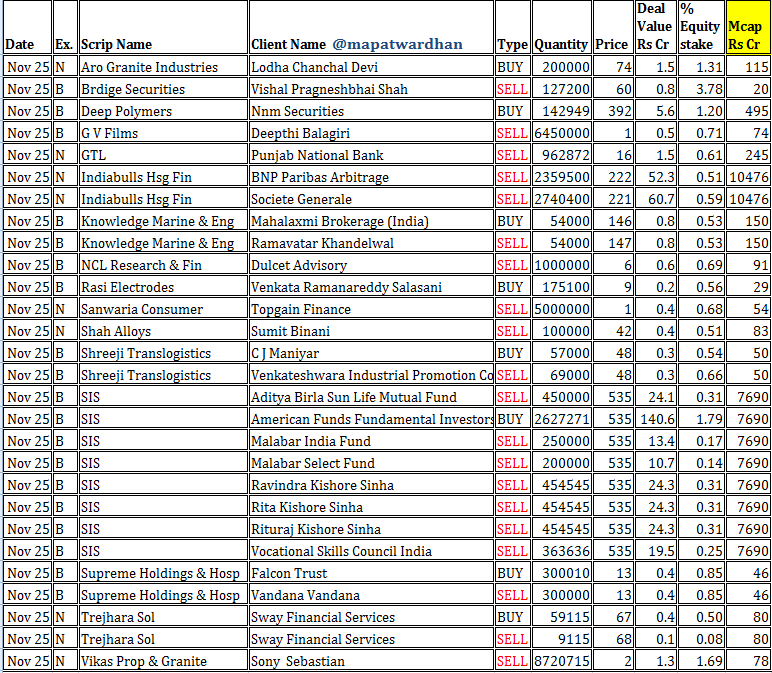Image resolution: width=772 pixels, height=673 pixels.
Task: Click the 'Nnm Securities' cell
Action: tap(371, 110)
